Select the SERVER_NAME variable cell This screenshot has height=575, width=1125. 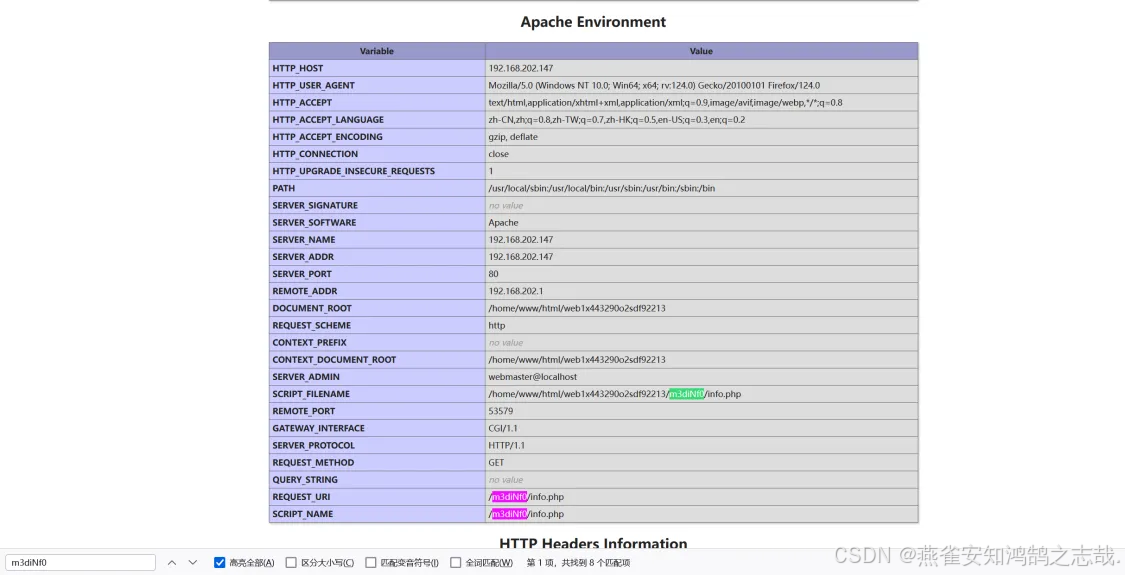(x=377, y=240)
